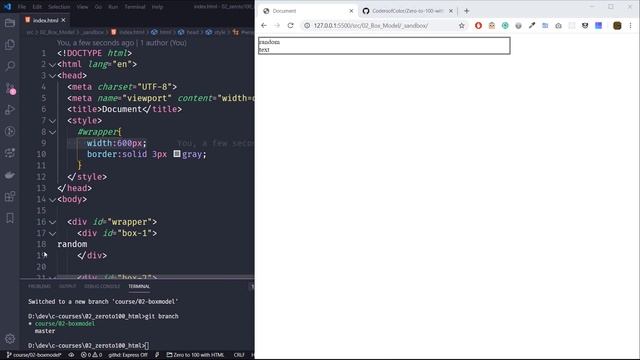Click the word random on line 18
This screenshot has height=360, width=640.
tap(72, 244)
